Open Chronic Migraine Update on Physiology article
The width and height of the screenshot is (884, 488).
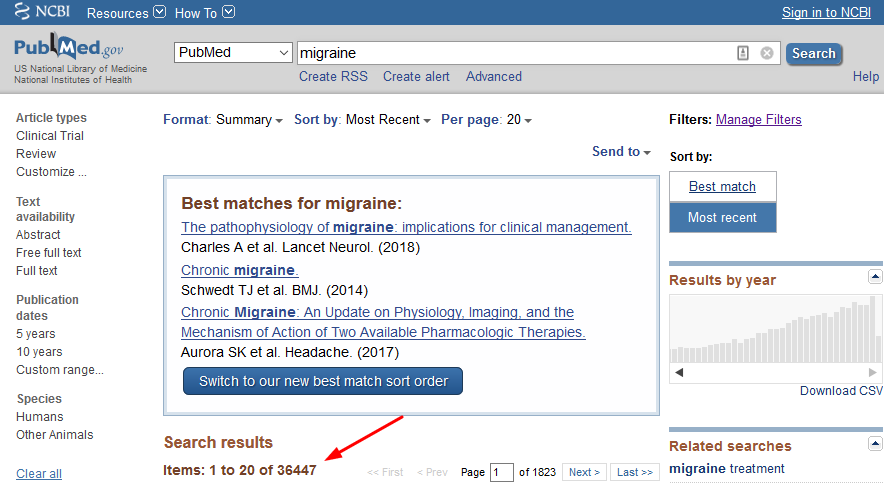coord(383,322)
